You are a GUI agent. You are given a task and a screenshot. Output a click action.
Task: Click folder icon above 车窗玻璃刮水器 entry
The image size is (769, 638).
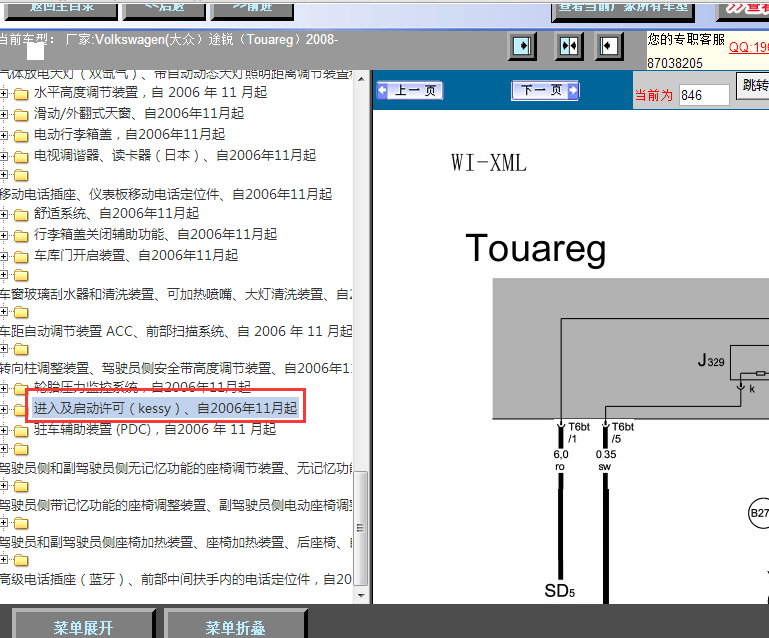point(21,275)
